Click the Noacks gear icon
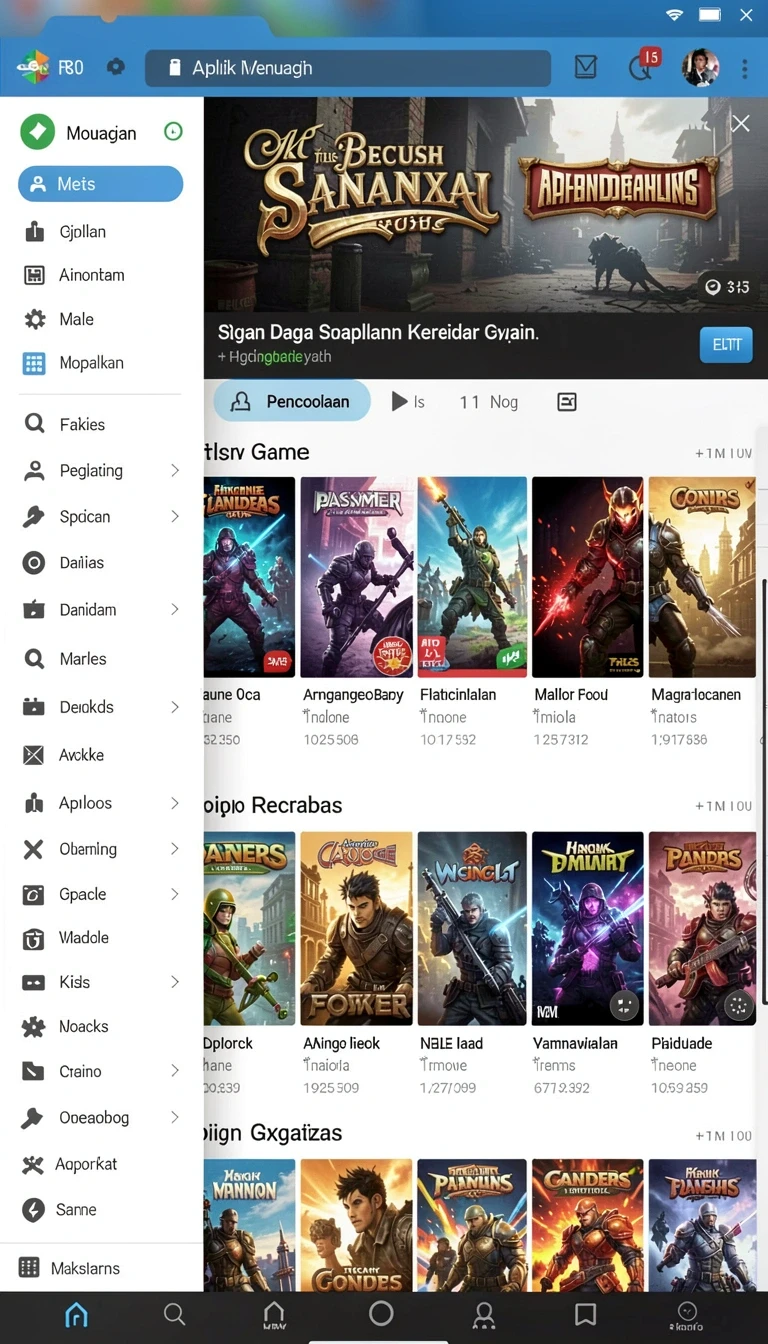This screenshot has height=1344, width=768. click(x=34, y=1026)
